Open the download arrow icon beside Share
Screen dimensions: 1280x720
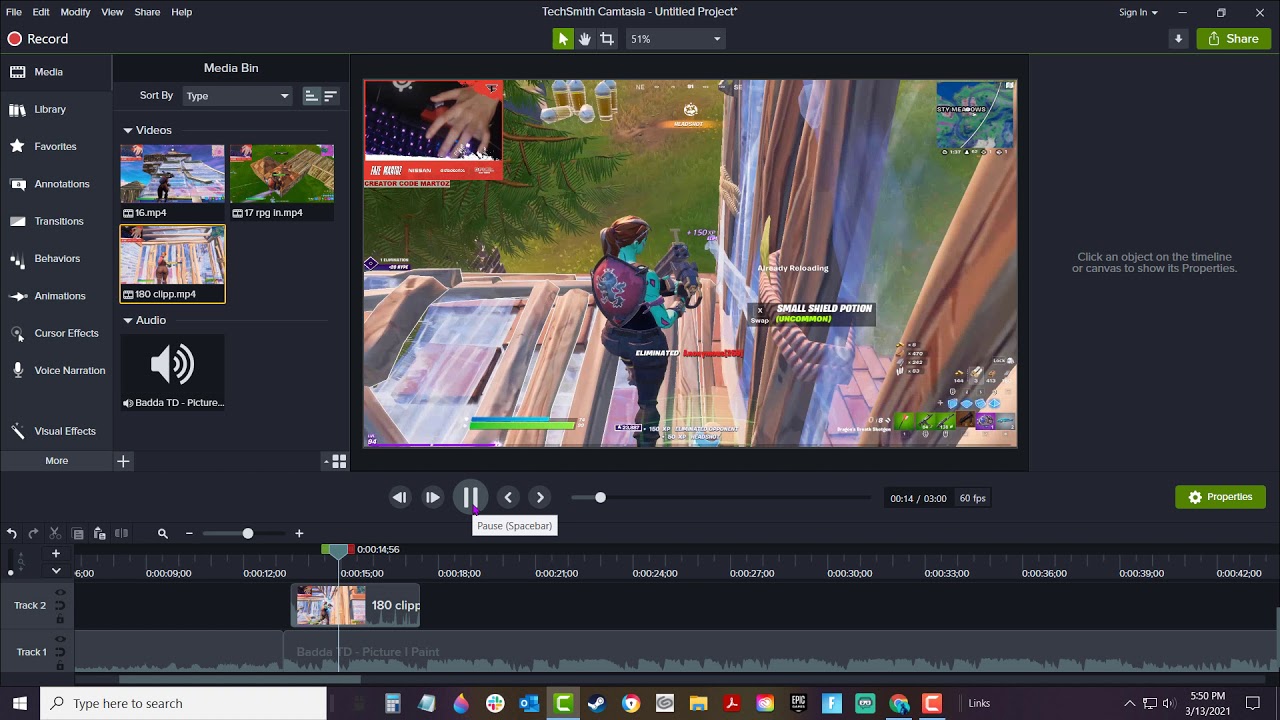pos(1178,39)
